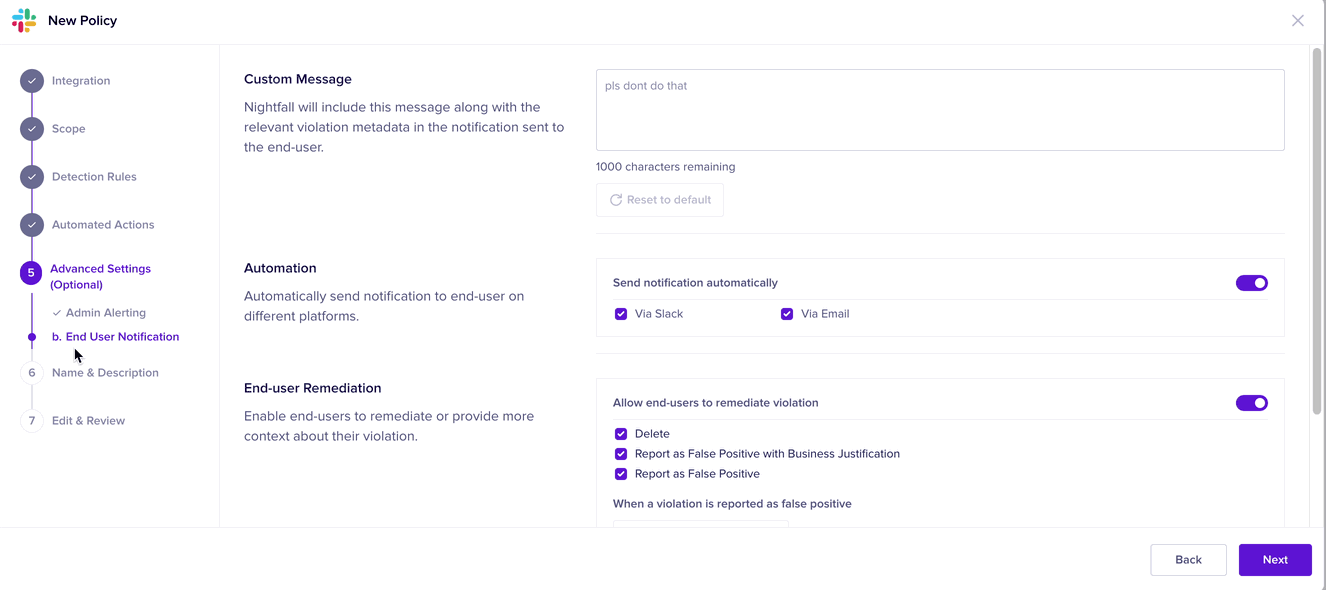
Task: Click the step 6 number circle
Action: click(x=32, y=373)
